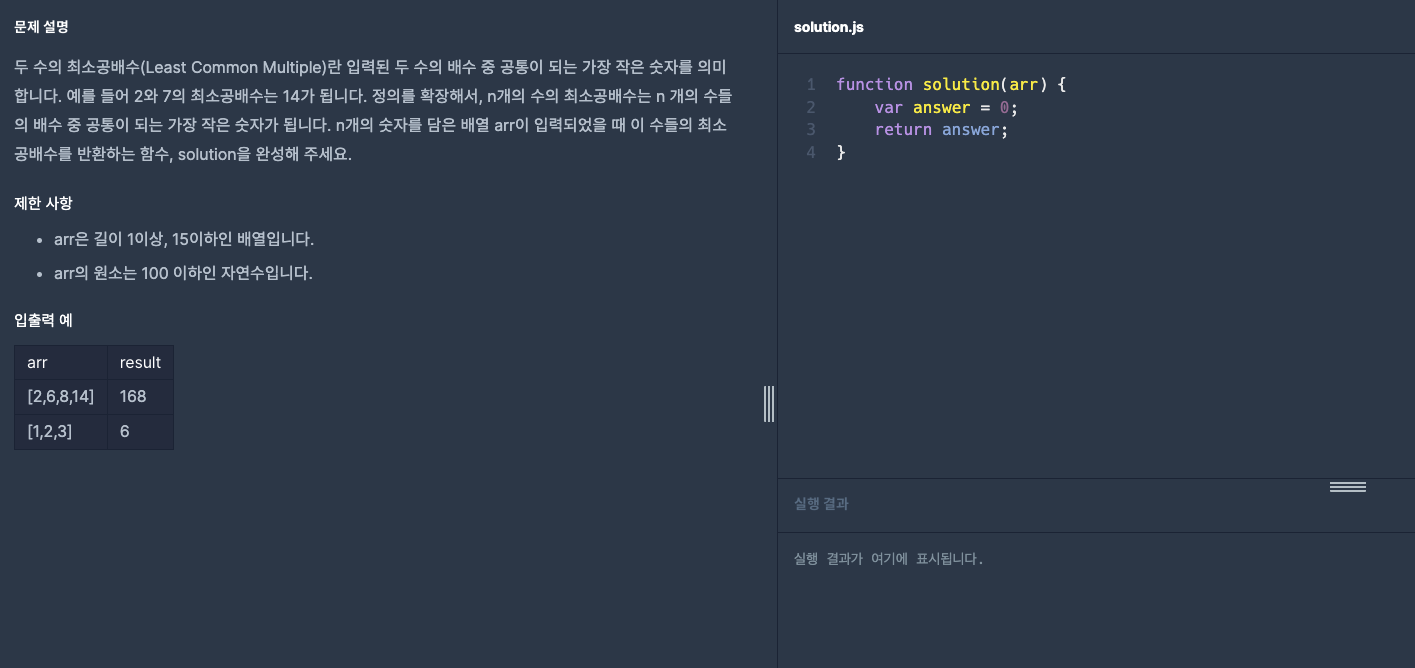Click the '문제 설명' heading
Image resolution: width=1415 pixels, height=668 pixels.
tap(42, 27)
